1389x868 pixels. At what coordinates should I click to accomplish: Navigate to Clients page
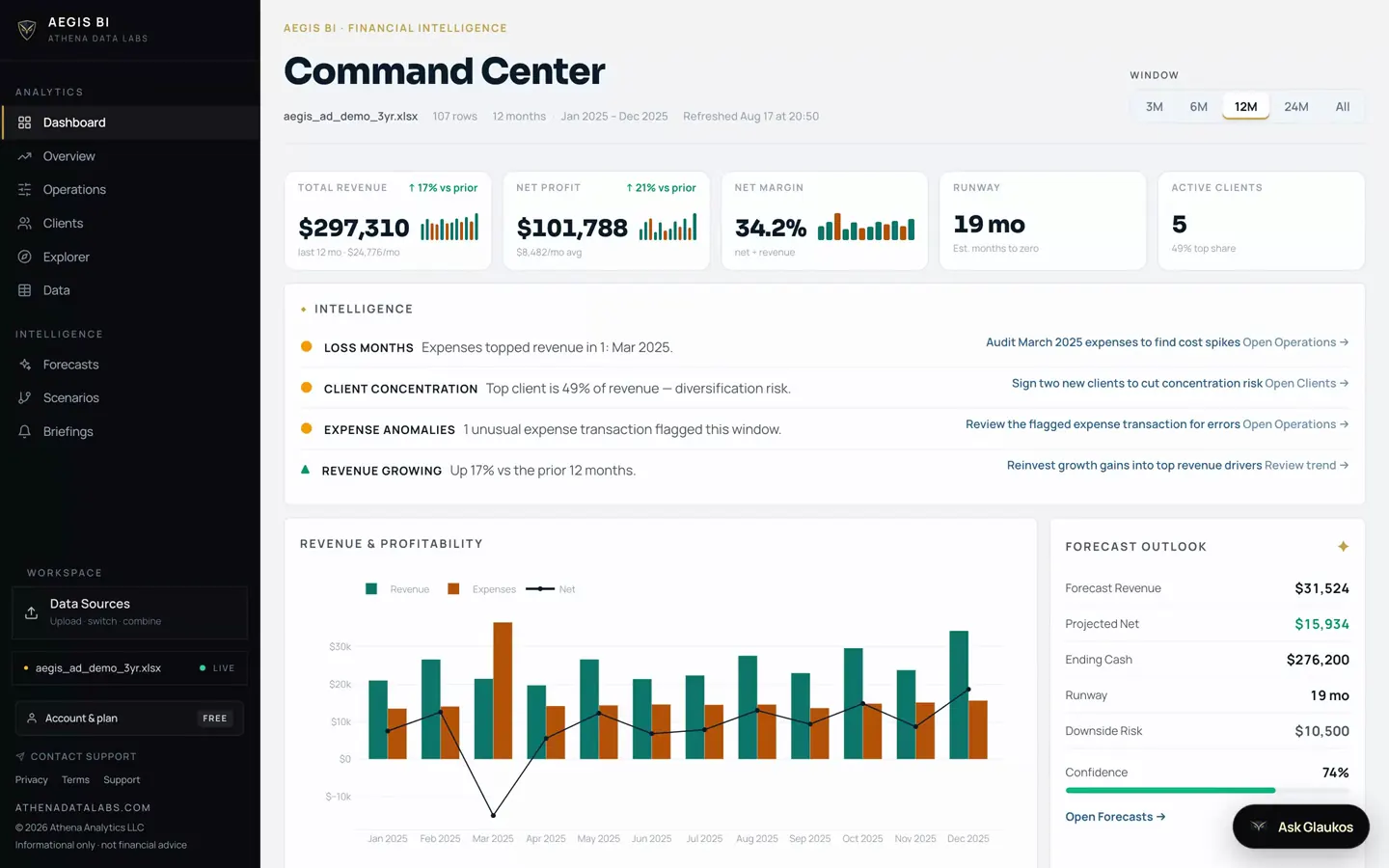130,223
